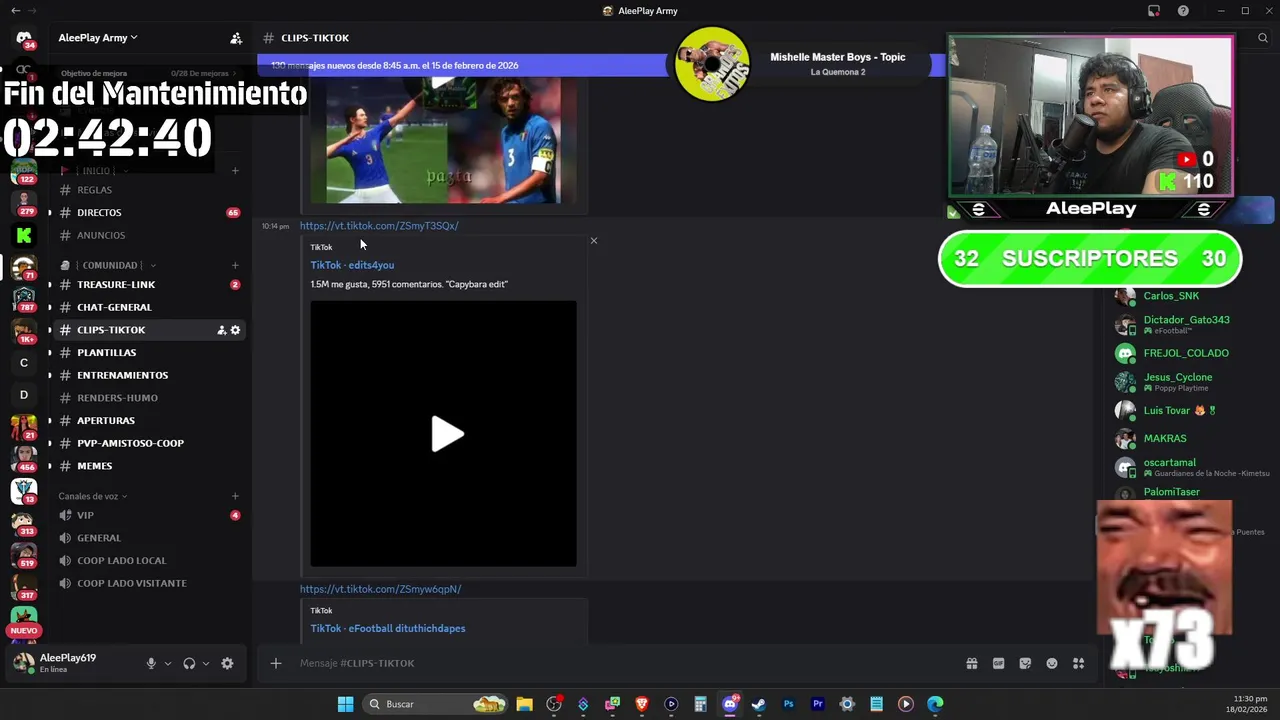Screen dimensions: 1280x720
Task: Open the inbox icon in title bar
Action: [x=1154, y=11]
